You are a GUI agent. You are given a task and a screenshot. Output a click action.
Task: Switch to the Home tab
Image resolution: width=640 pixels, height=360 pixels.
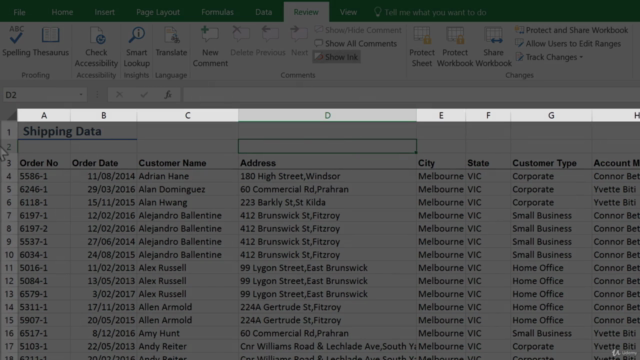pyautogui.click(x=62, y=12)
